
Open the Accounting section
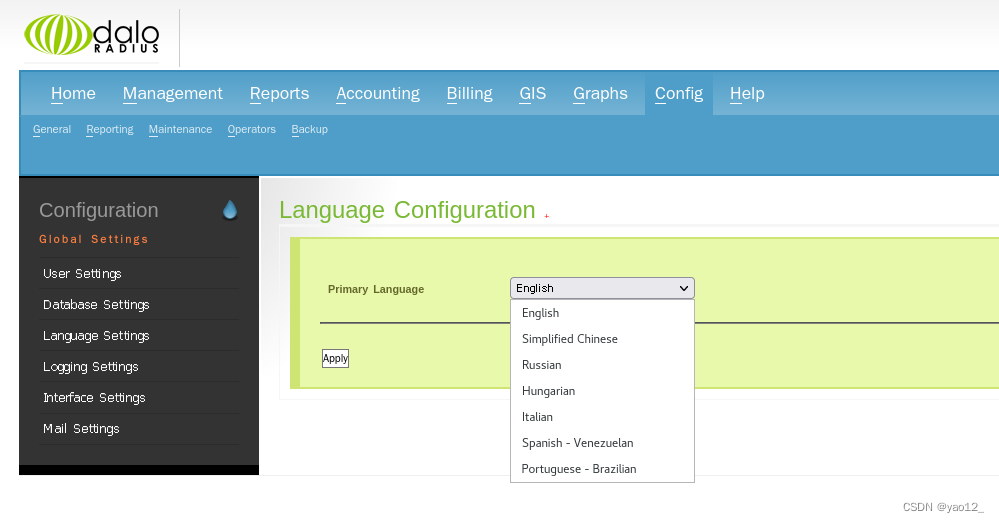coord(378,94)
